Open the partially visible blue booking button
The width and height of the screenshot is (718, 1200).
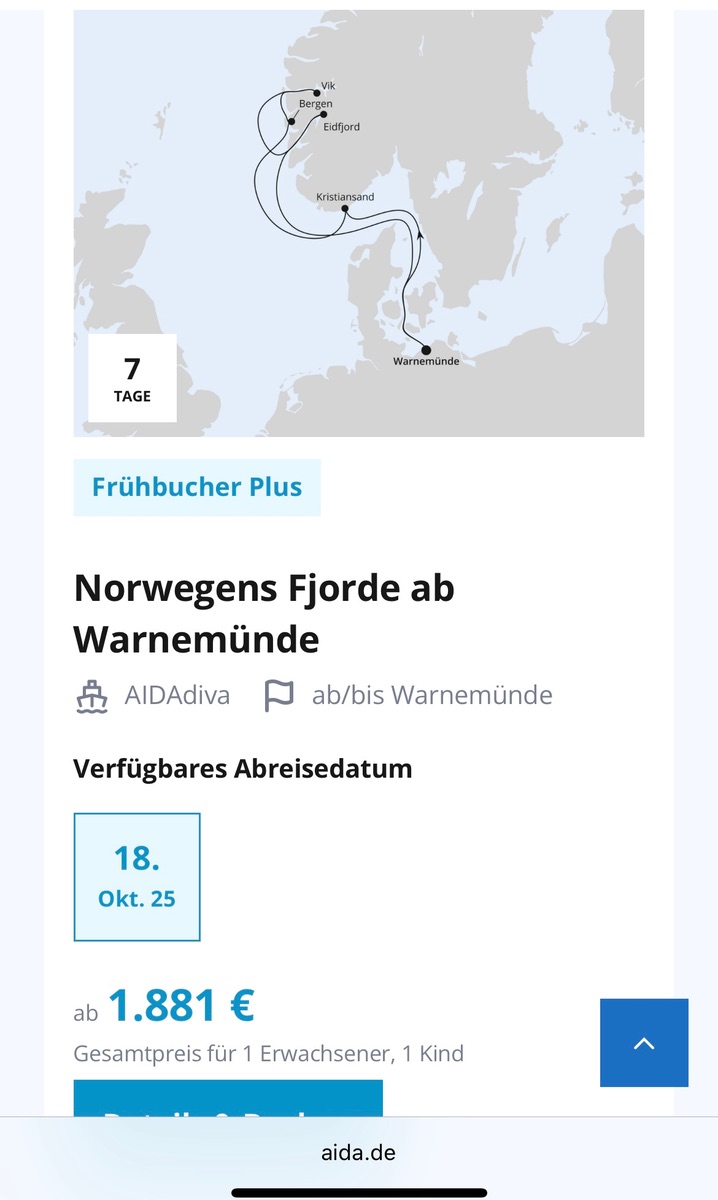(x=228, y=1100)
